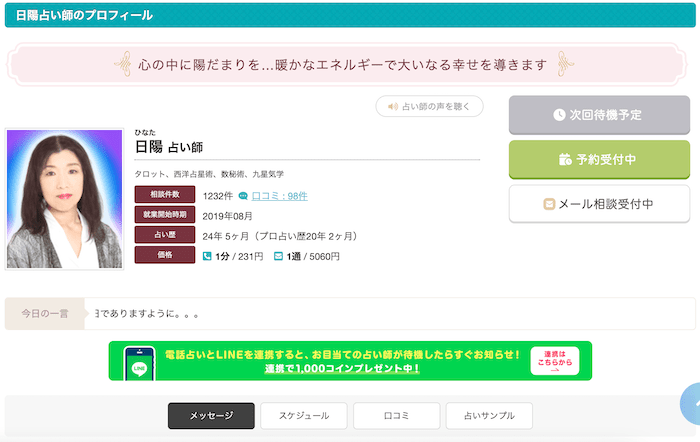Play the 占い師の声を聴く voice sample
This screenshot has height=442, width=700.
[429, 106]
